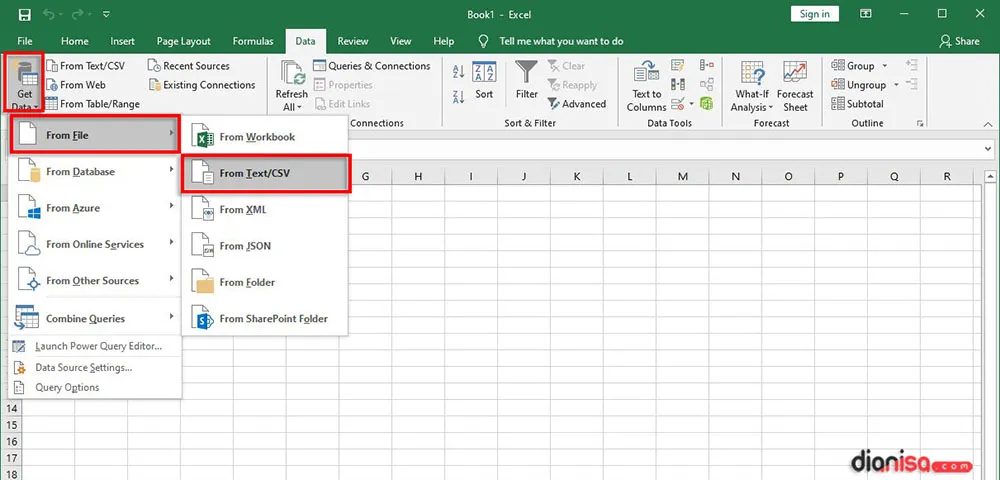Choose From JSON

pyautogui.click(x=265, y=246)
